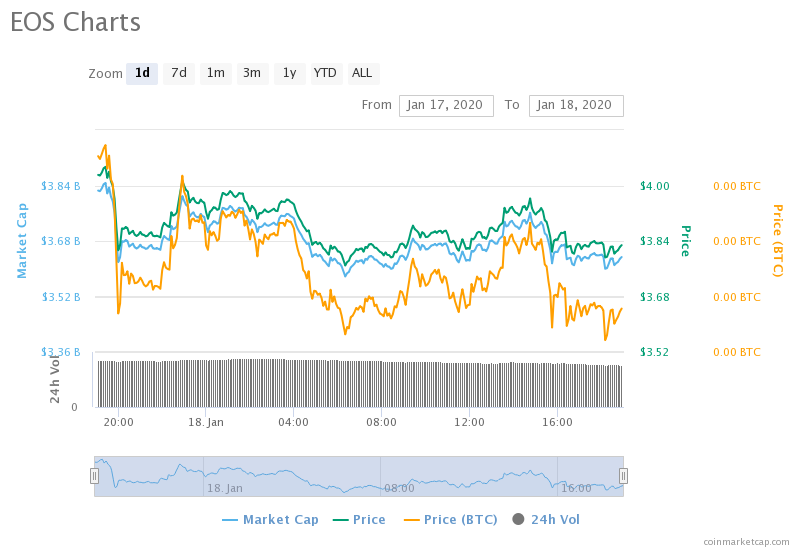The width and height of the screenshot is (800, 550).
Task: Toggle the Price series in legend
Action: tap(359, 520)
